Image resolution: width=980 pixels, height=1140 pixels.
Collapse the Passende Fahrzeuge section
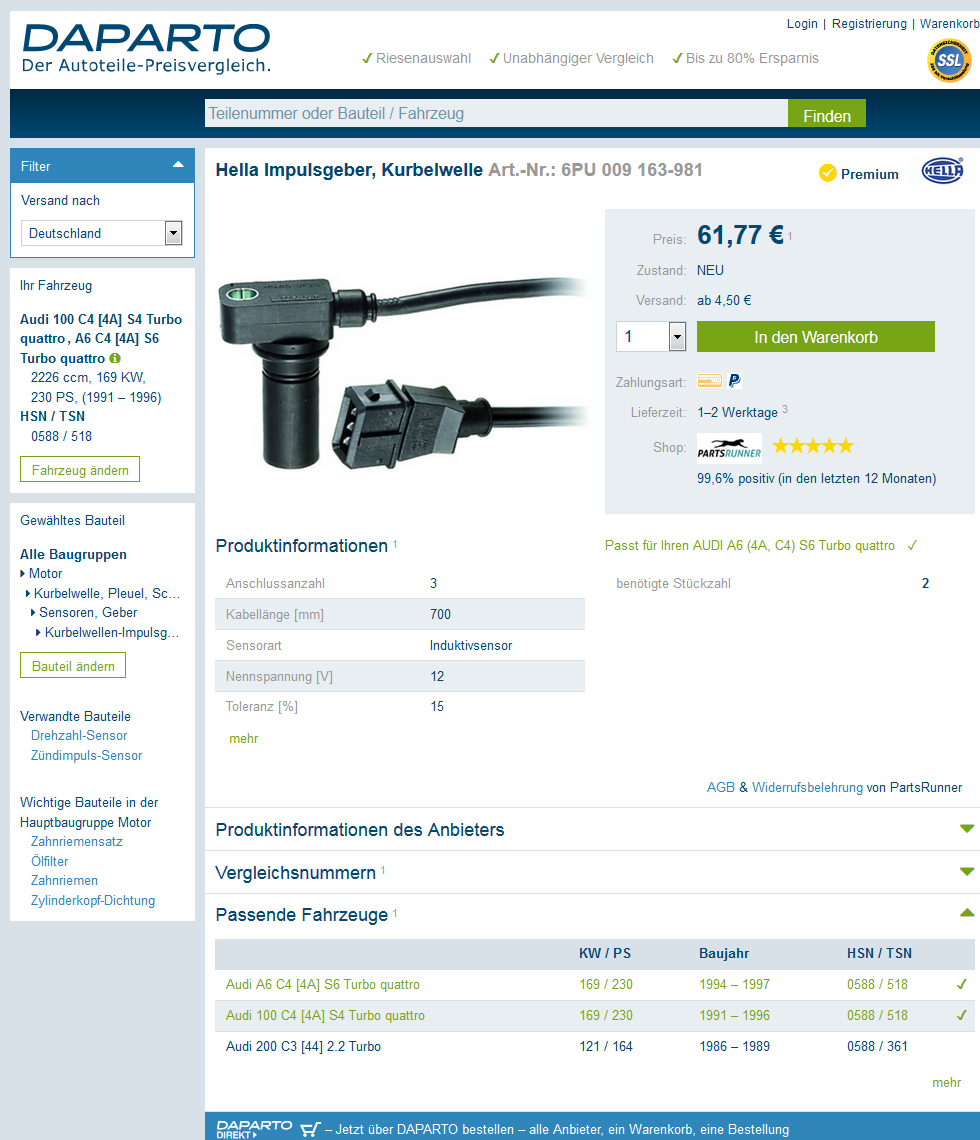pyautogui.click(x=966, y=913)
